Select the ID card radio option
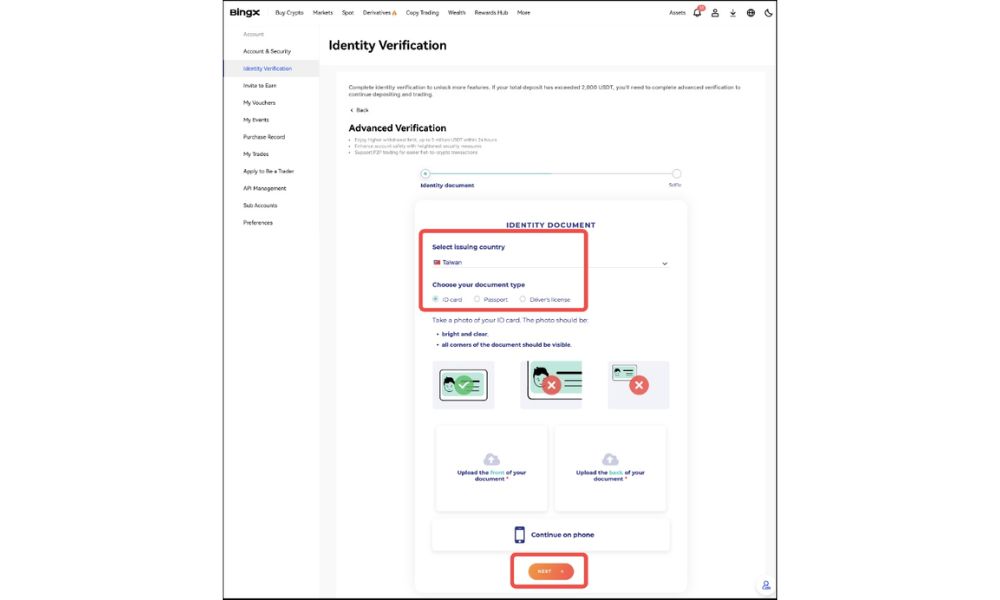Image resolution: width=1000 pixels, height=600 pixels. [436, 298]
